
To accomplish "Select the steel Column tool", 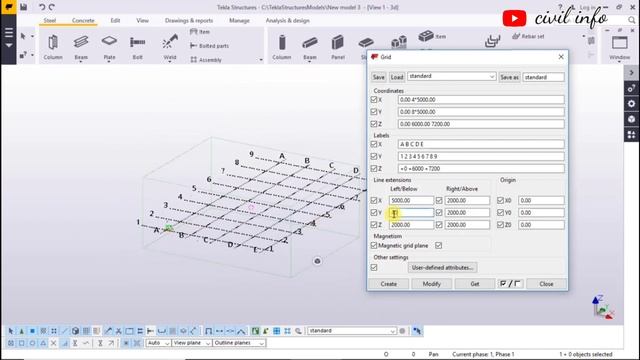I will tap(53, 47).
